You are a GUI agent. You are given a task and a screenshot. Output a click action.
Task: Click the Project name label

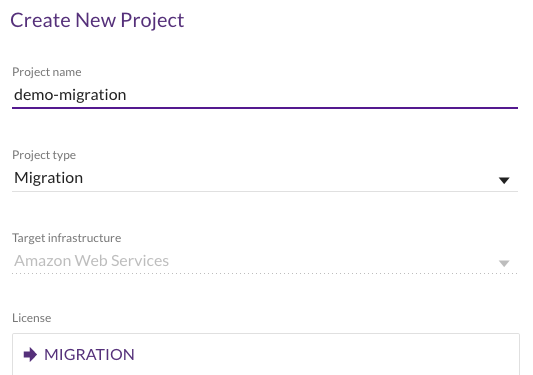point(47,72)
